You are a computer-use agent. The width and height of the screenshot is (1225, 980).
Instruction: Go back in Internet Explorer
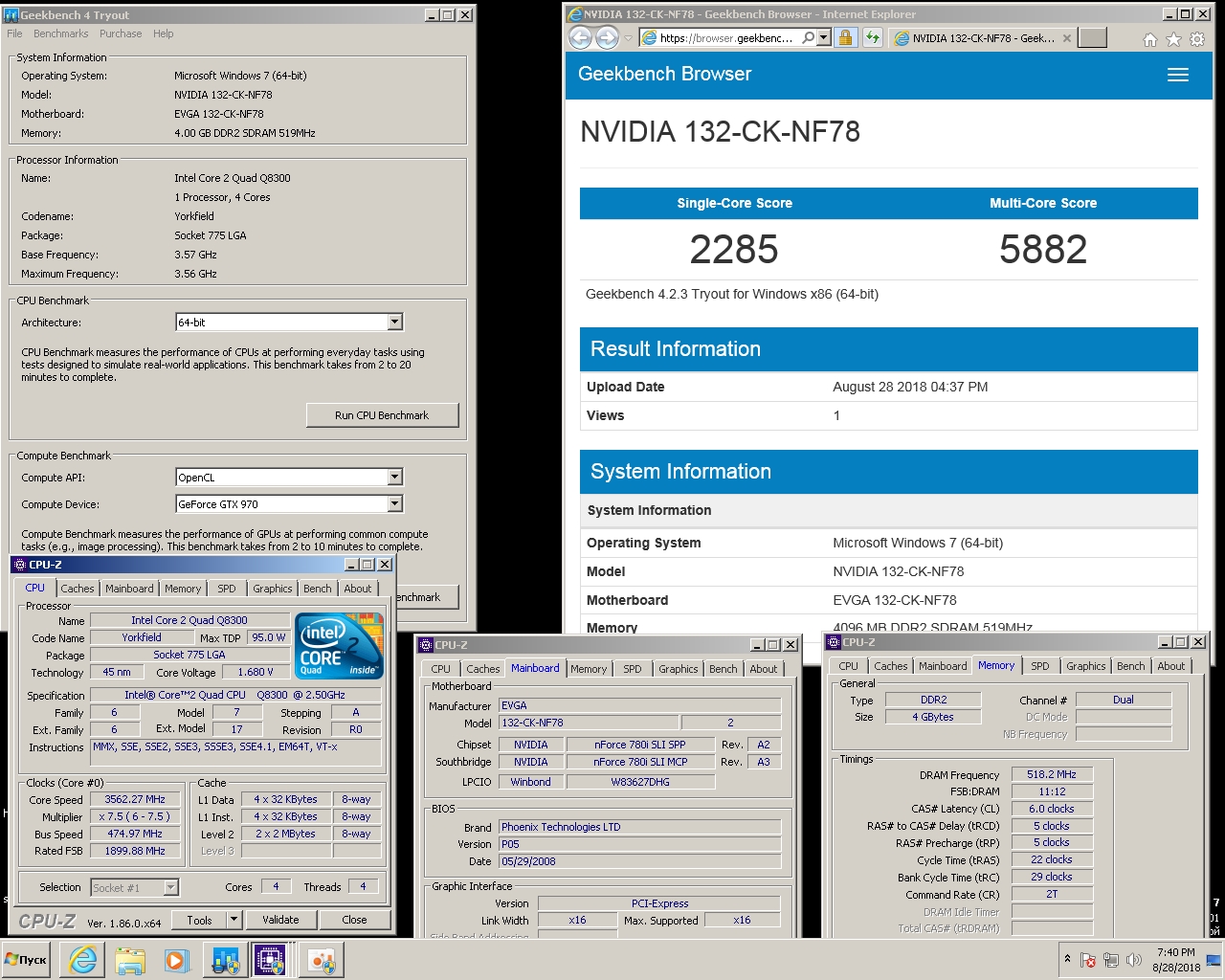pos(580,37)
